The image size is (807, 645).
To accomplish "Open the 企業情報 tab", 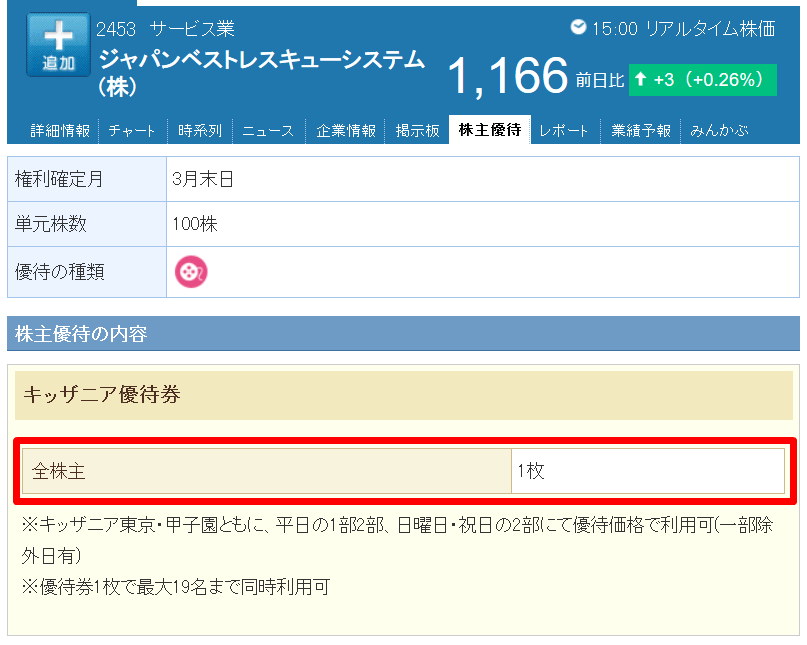I will tap(344, 130).
